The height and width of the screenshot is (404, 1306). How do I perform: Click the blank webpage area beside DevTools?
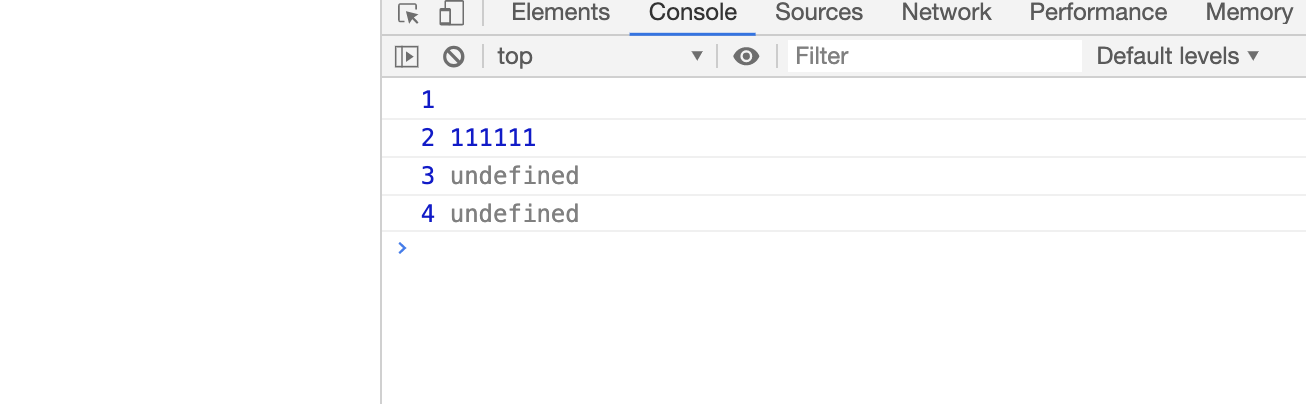[190, 202]
